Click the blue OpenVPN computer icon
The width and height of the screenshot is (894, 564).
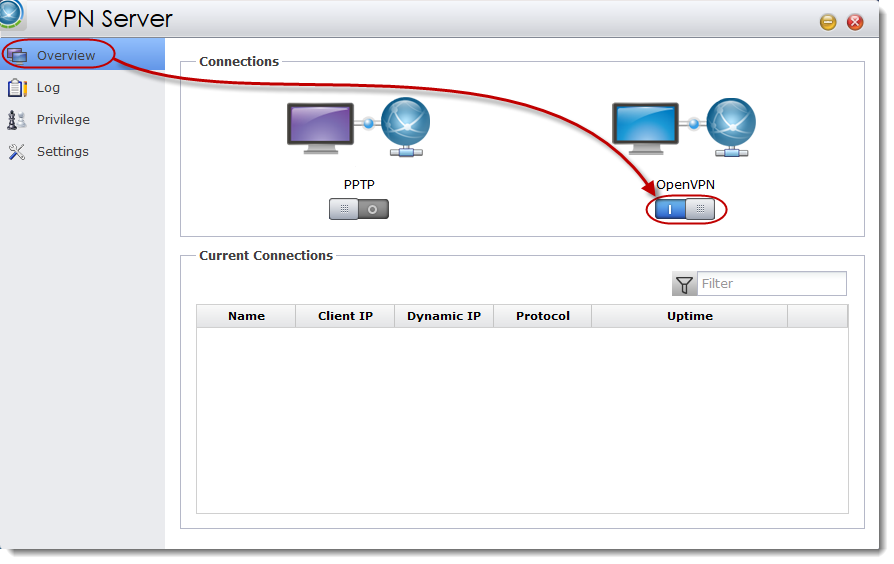pyautogui.click(x=645, y=127)
